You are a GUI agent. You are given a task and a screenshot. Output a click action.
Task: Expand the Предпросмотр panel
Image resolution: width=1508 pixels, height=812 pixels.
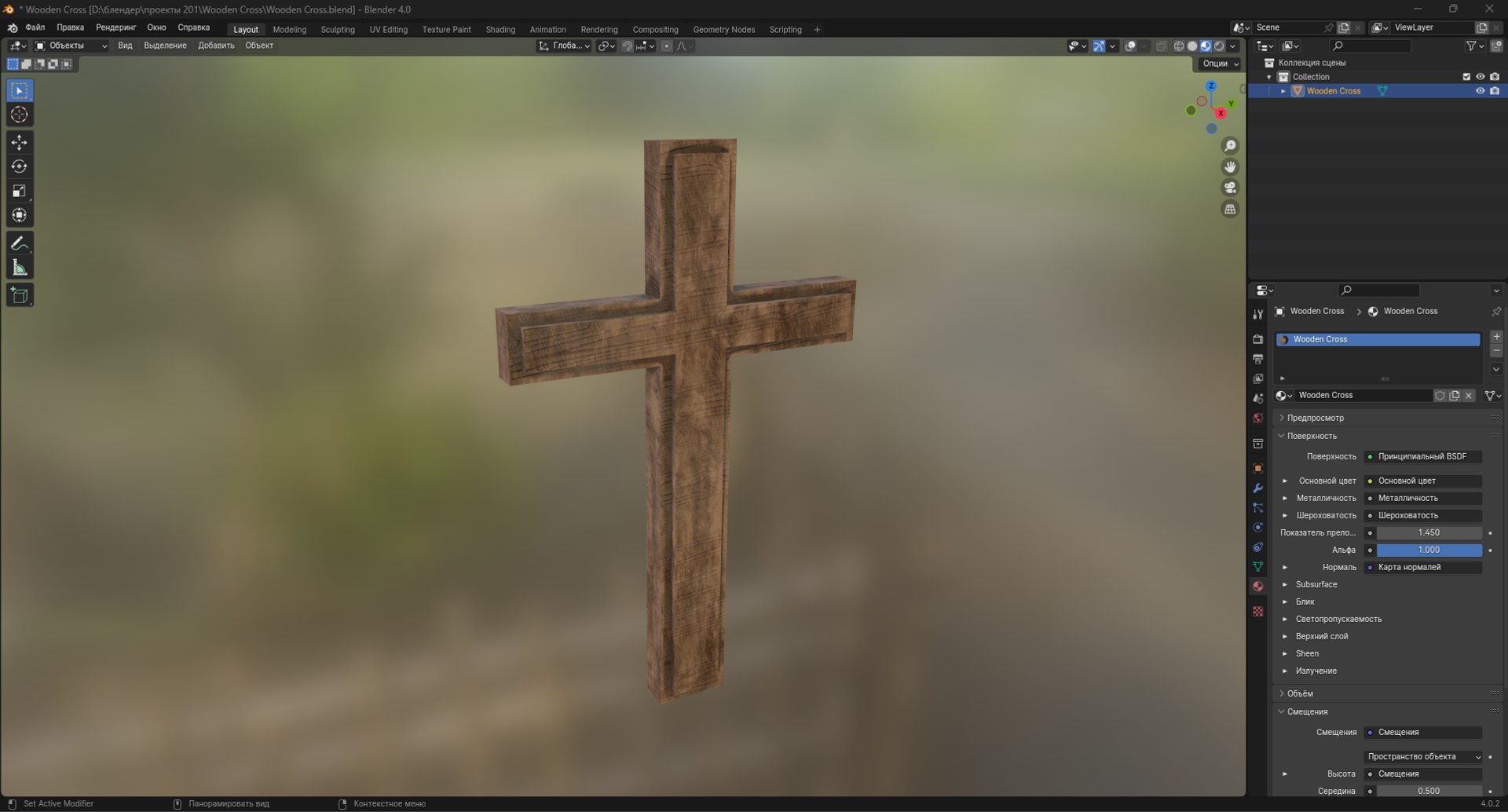point(1315,418)
